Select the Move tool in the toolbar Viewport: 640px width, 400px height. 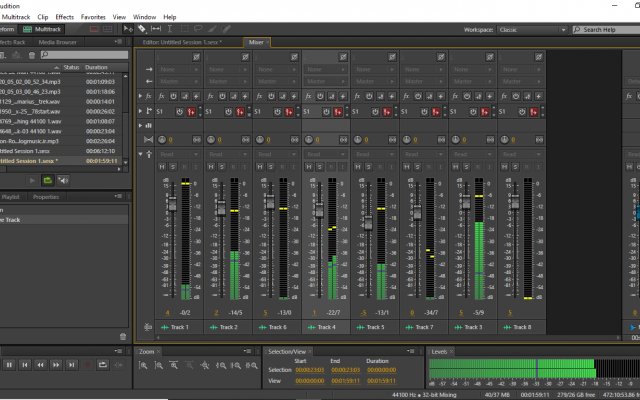click(128, 29)
